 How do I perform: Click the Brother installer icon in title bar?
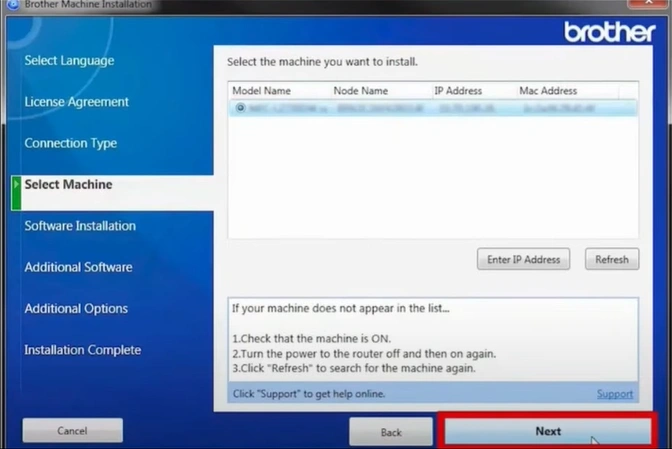tap(11, 5)
